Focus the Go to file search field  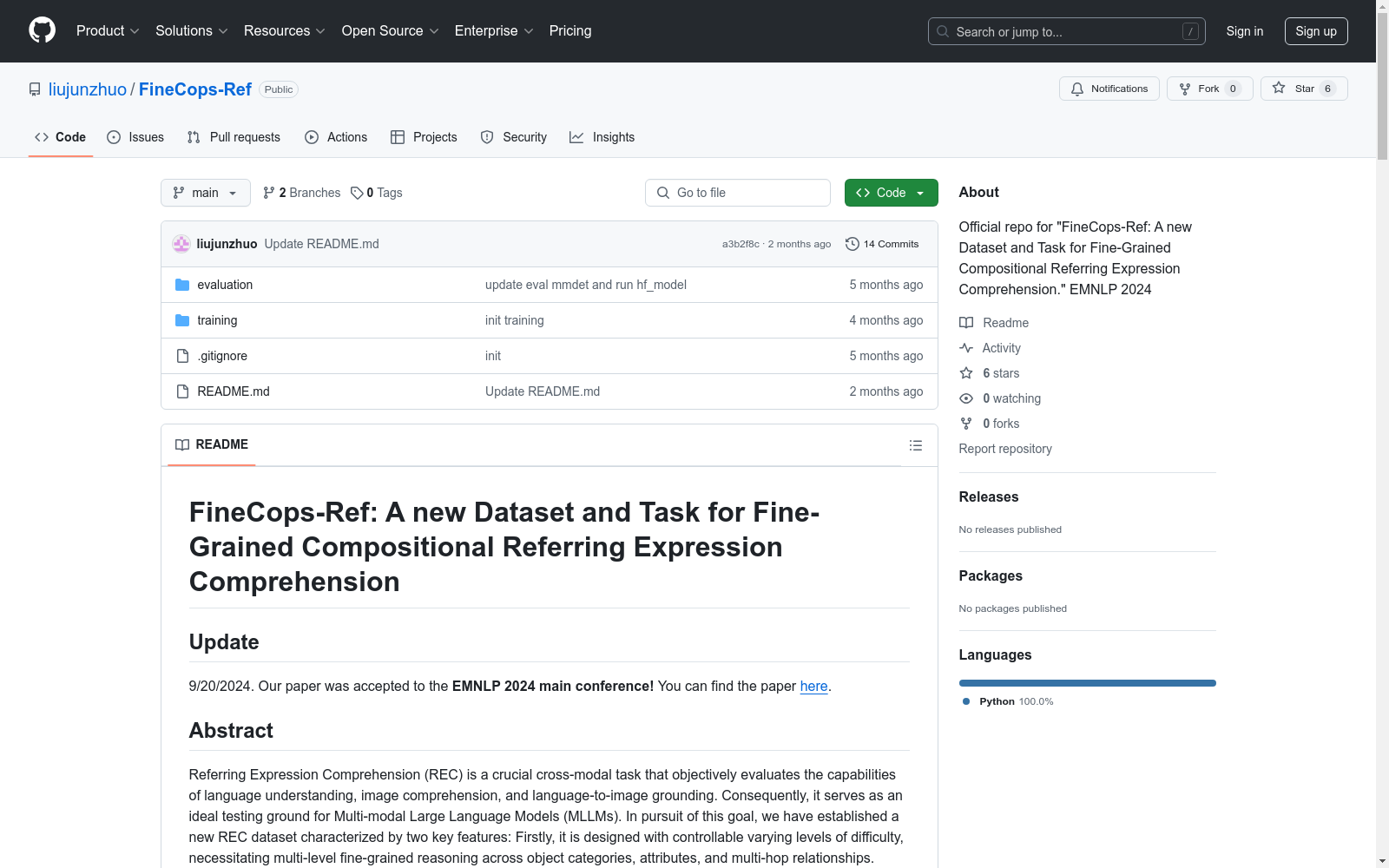[737, 193]
